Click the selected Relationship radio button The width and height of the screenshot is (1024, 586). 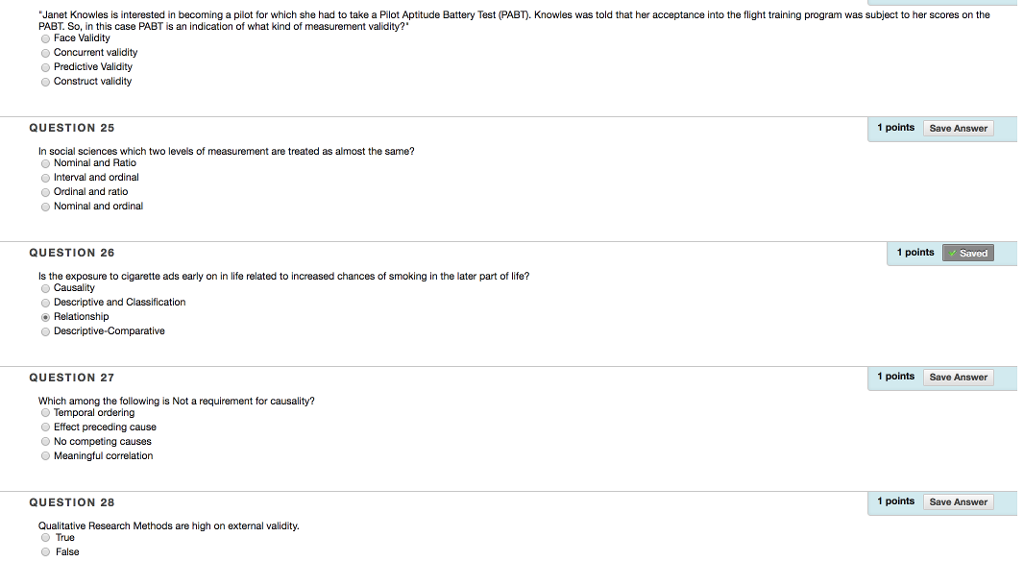tap(46, 317)
